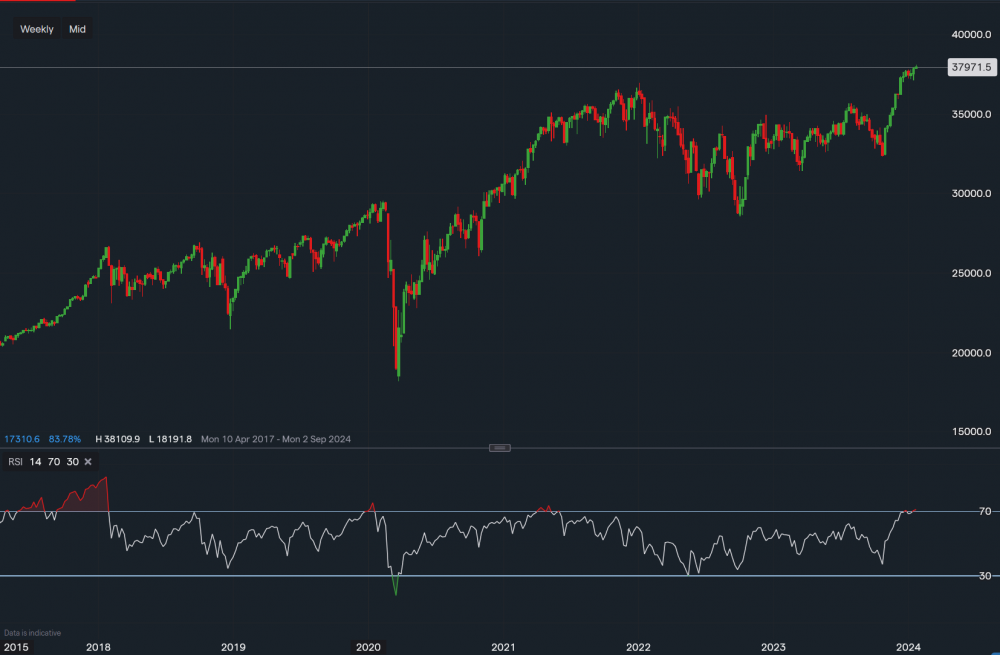Open the Mid price type selector
Screen dimensions: 1000x655
76,29
